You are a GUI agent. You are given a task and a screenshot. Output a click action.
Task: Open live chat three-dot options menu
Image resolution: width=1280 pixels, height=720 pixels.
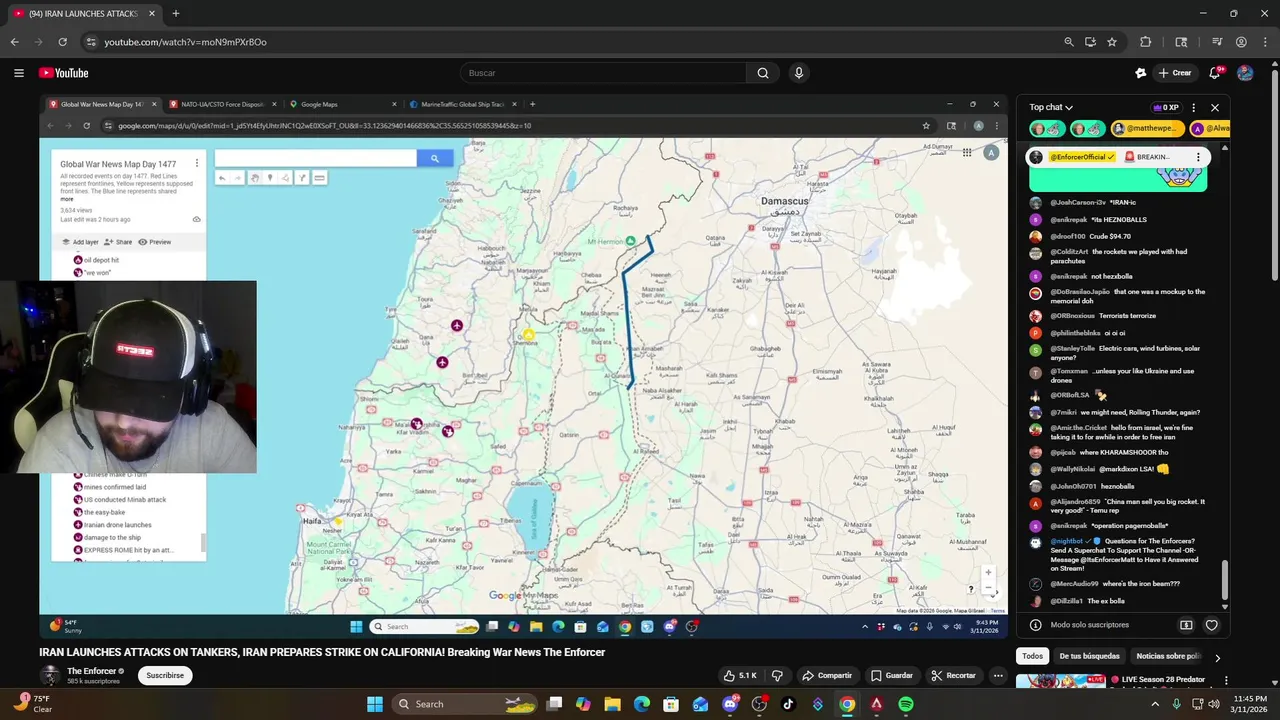(x=1193, y=107)
